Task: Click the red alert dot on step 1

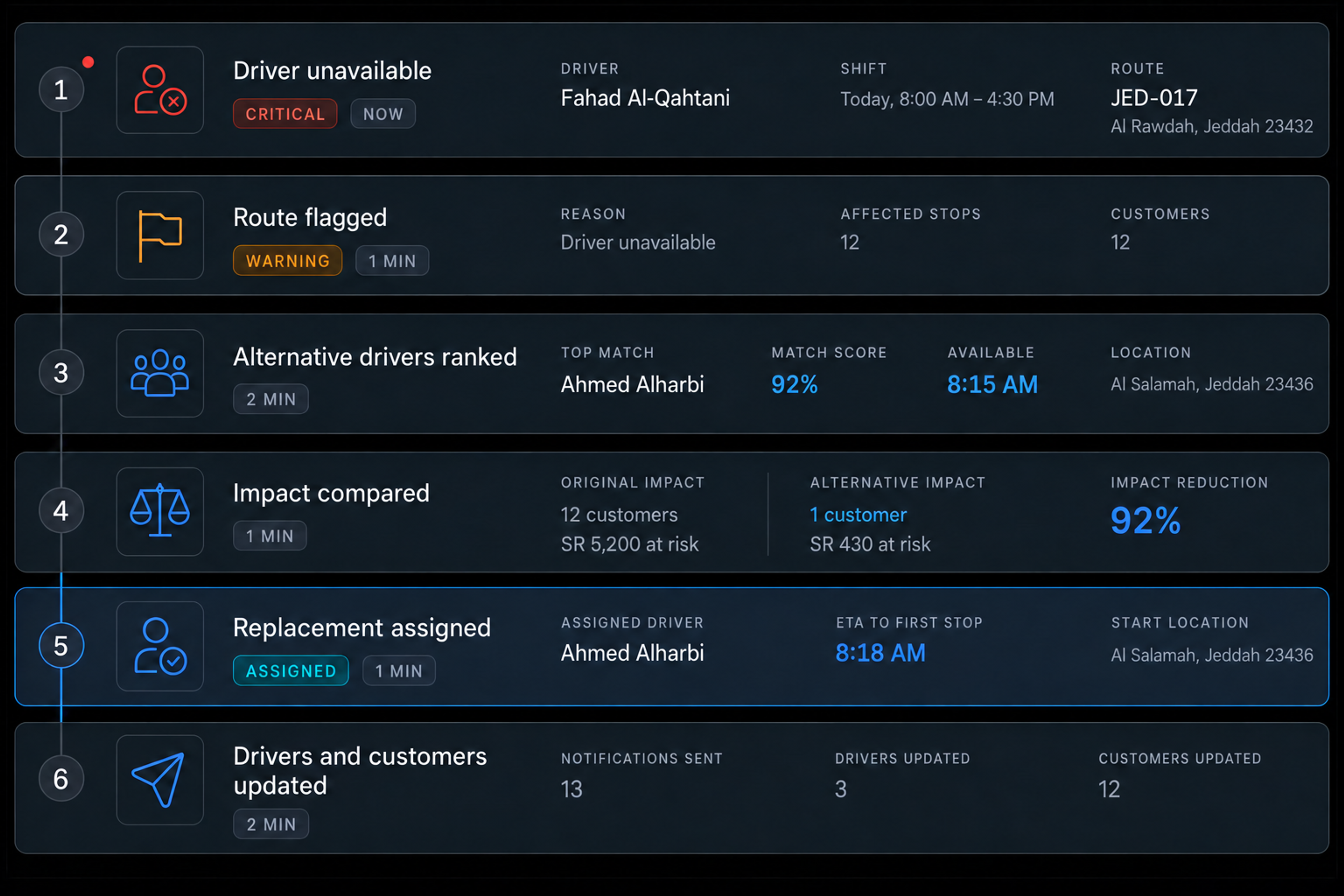Action: point(88,62)
